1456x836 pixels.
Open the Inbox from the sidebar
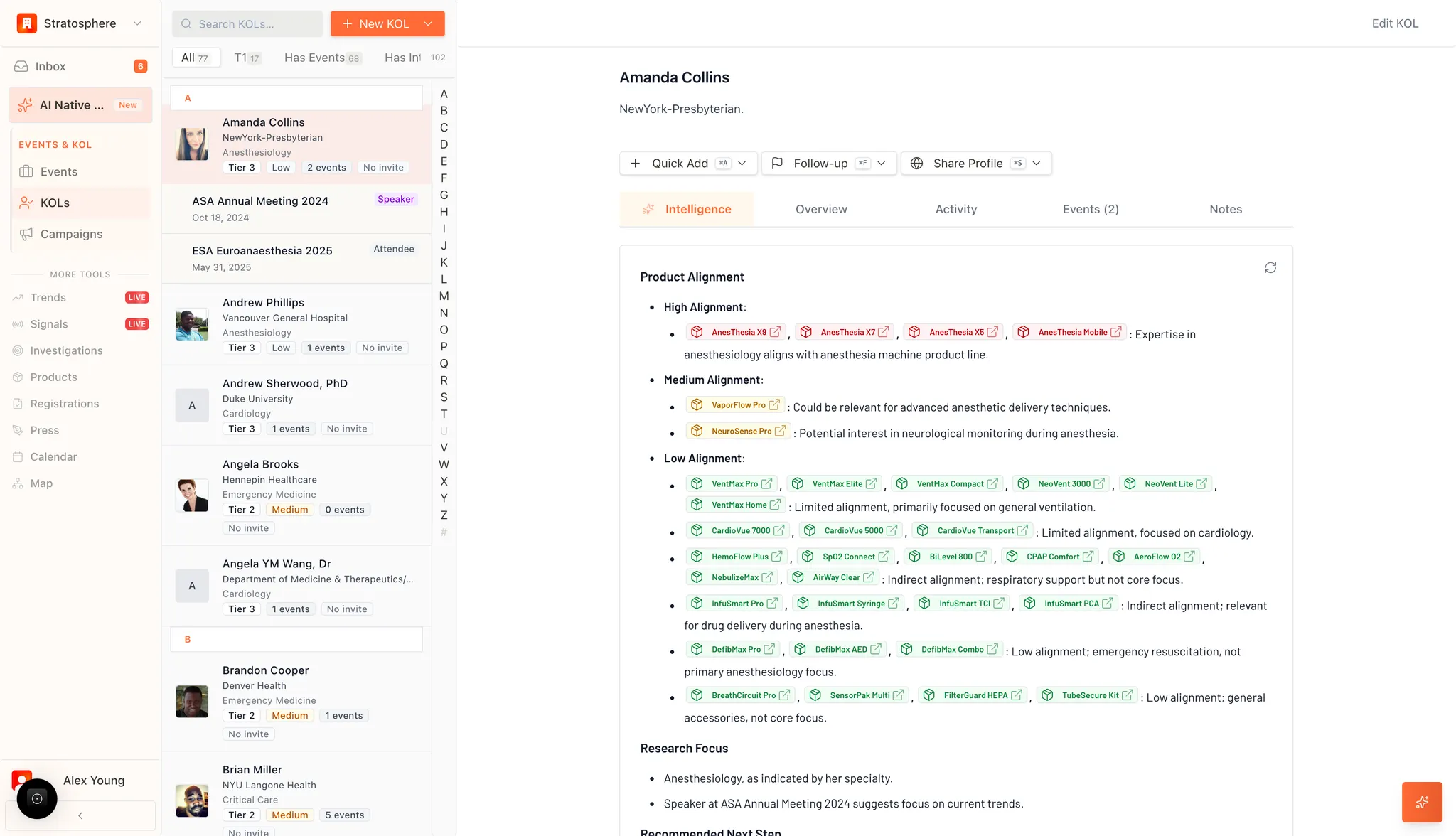pyautogui.click(x=50, y=66)
